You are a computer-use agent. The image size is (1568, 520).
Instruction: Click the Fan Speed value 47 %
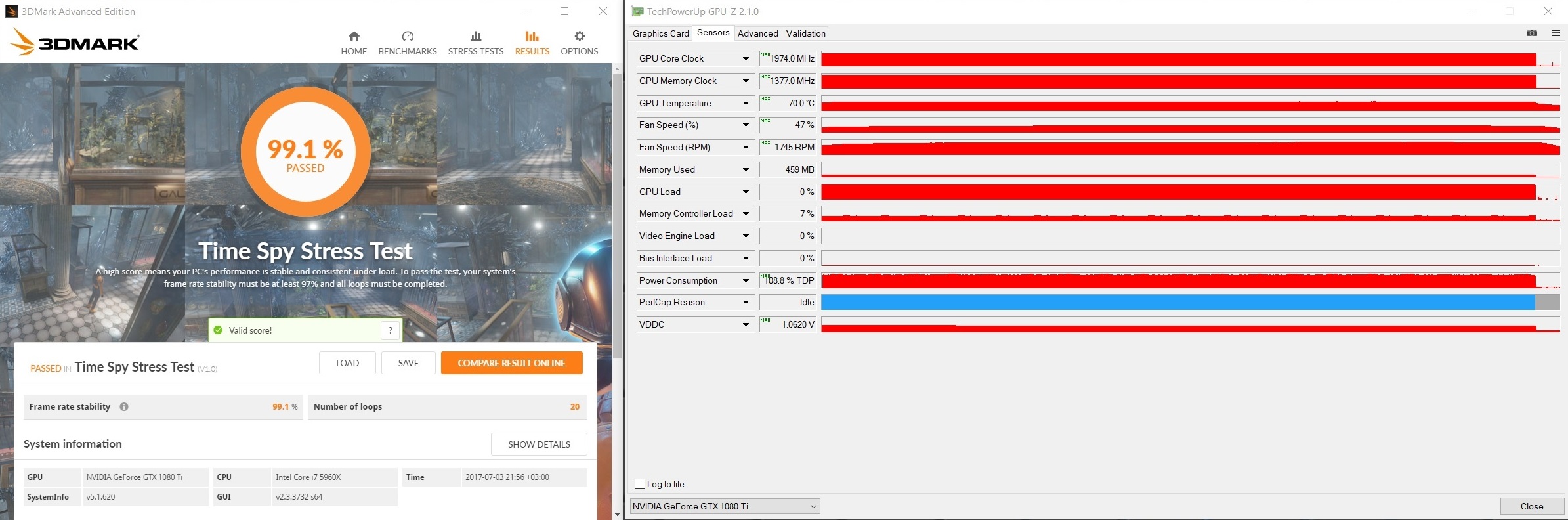pos(788,125)
